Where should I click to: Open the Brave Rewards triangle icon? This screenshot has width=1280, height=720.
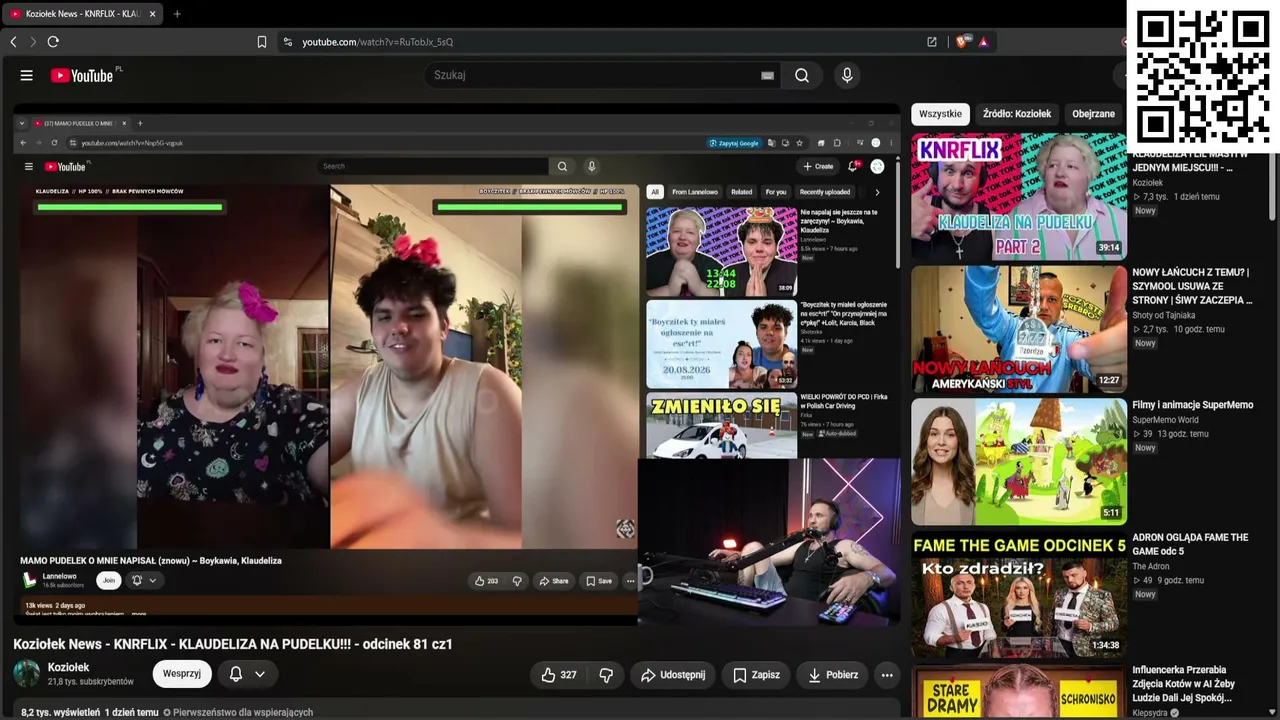tap(983, 42)
